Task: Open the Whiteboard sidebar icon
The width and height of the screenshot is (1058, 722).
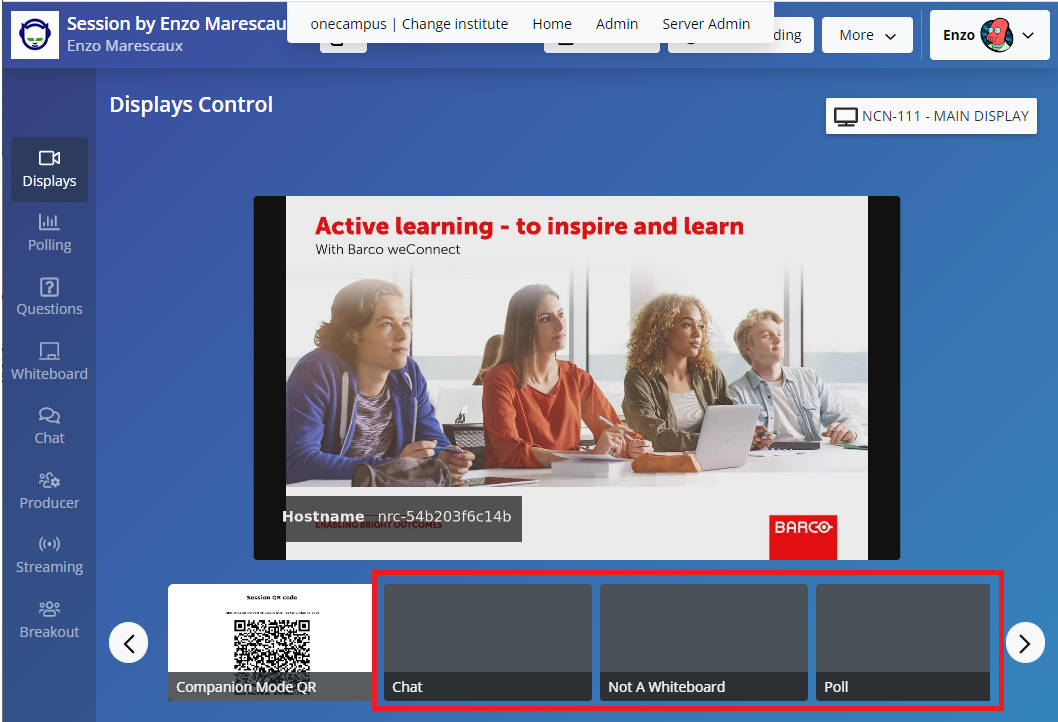Action: [x=49, y=362]
